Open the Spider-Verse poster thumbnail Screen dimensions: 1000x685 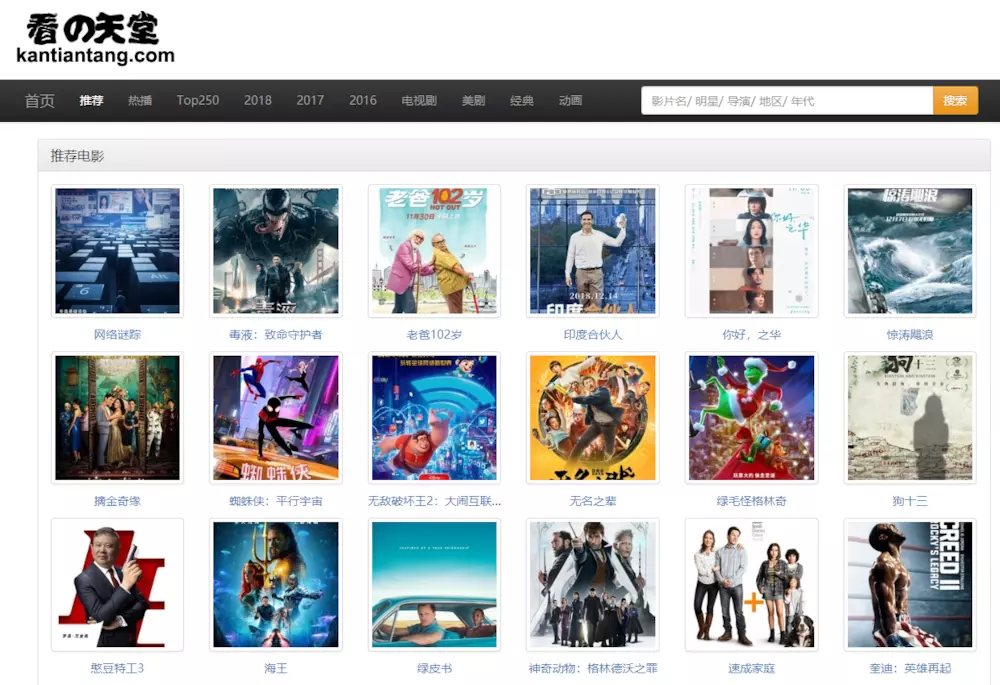[x=276, y=418]
